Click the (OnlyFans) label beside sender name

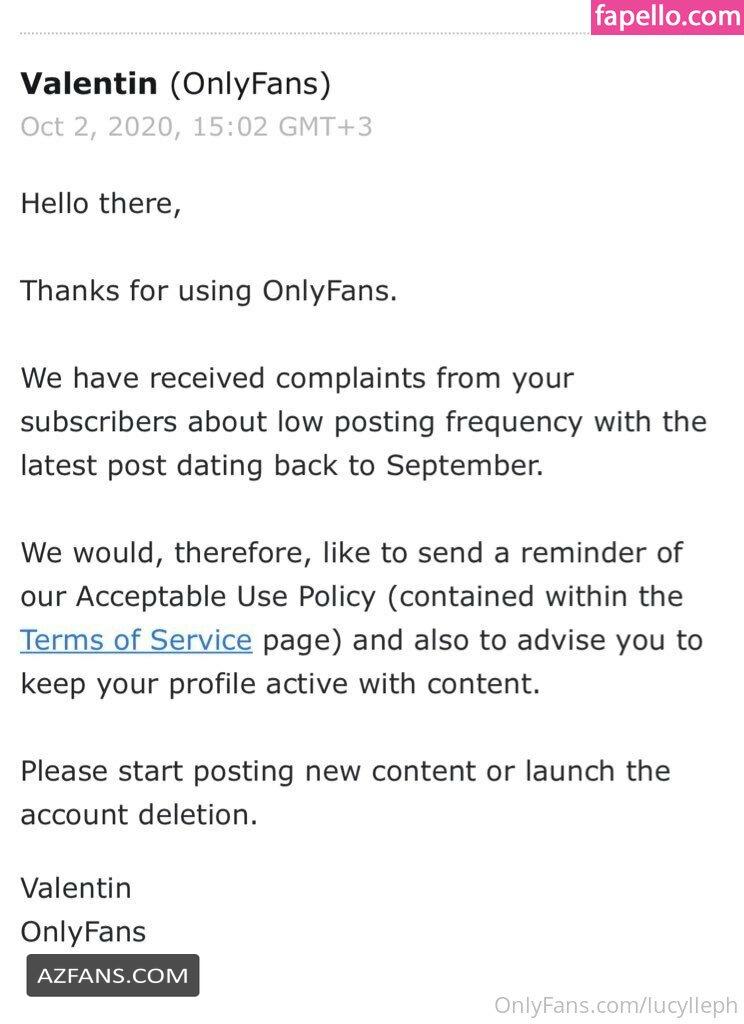click(x=250, y=85)
